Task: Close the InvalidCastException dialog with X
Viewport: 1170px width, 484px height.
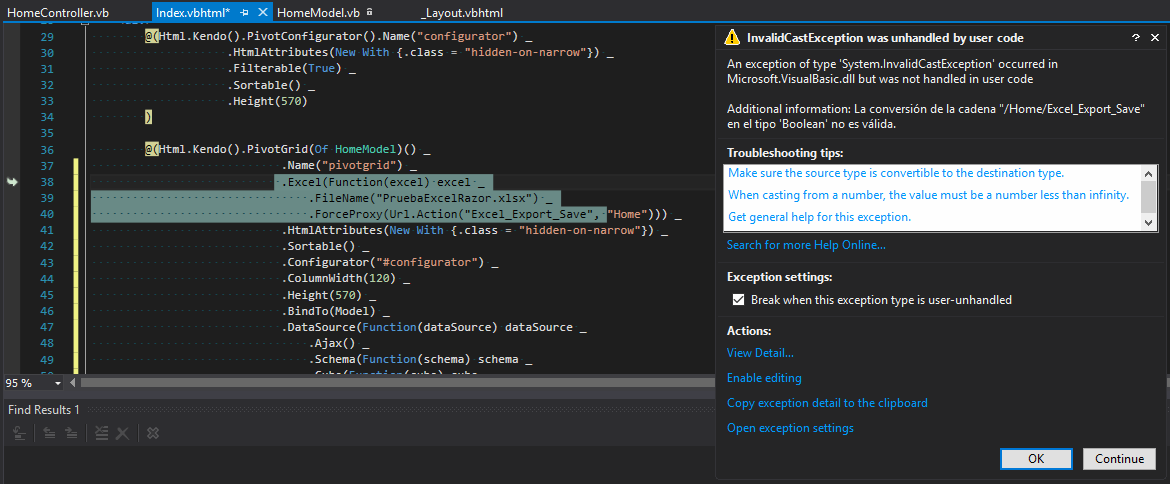Action: click(x=1153, y=37)
